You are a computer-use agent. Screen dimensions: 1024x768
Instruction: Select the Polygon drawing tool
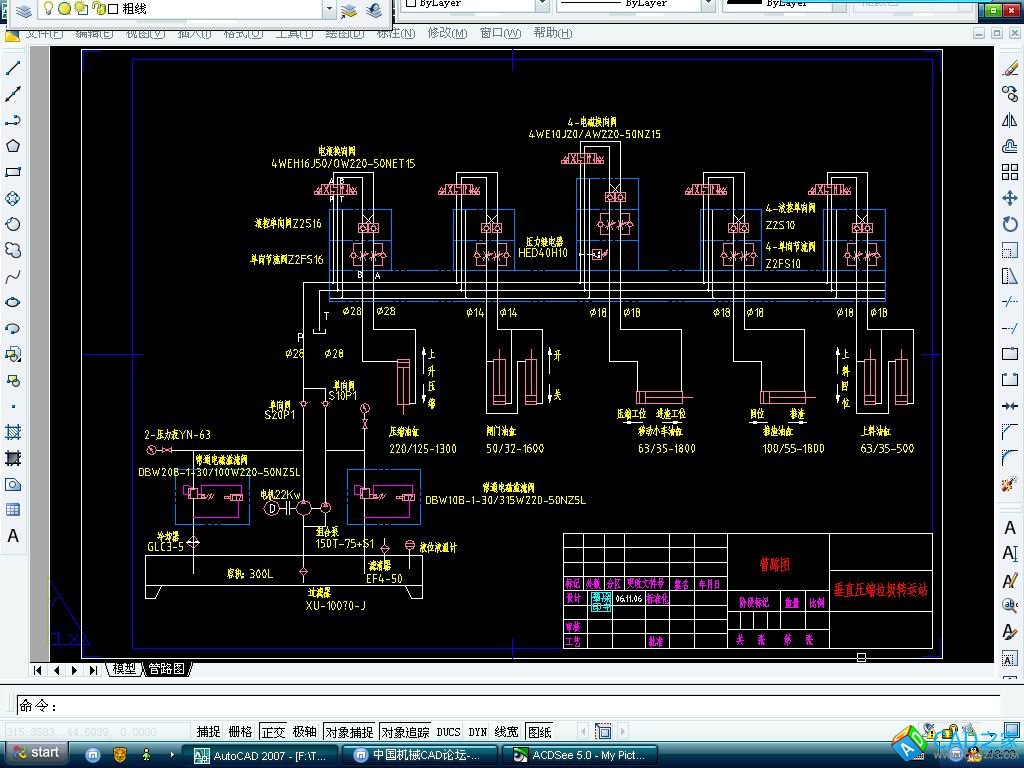(x=13, y=146)
